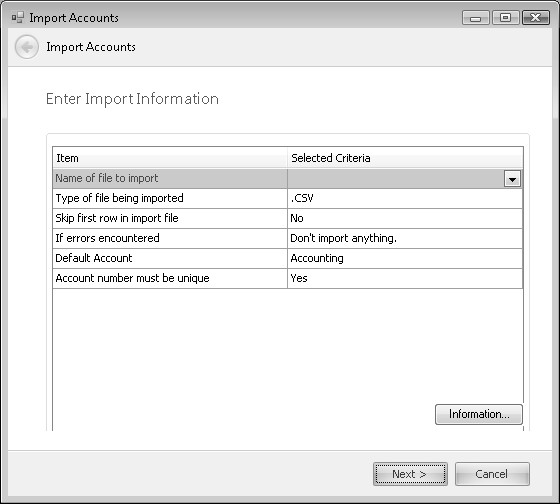Click the back arrow button
The width and height of the screenshot is (560, 504).
(27, 47)
